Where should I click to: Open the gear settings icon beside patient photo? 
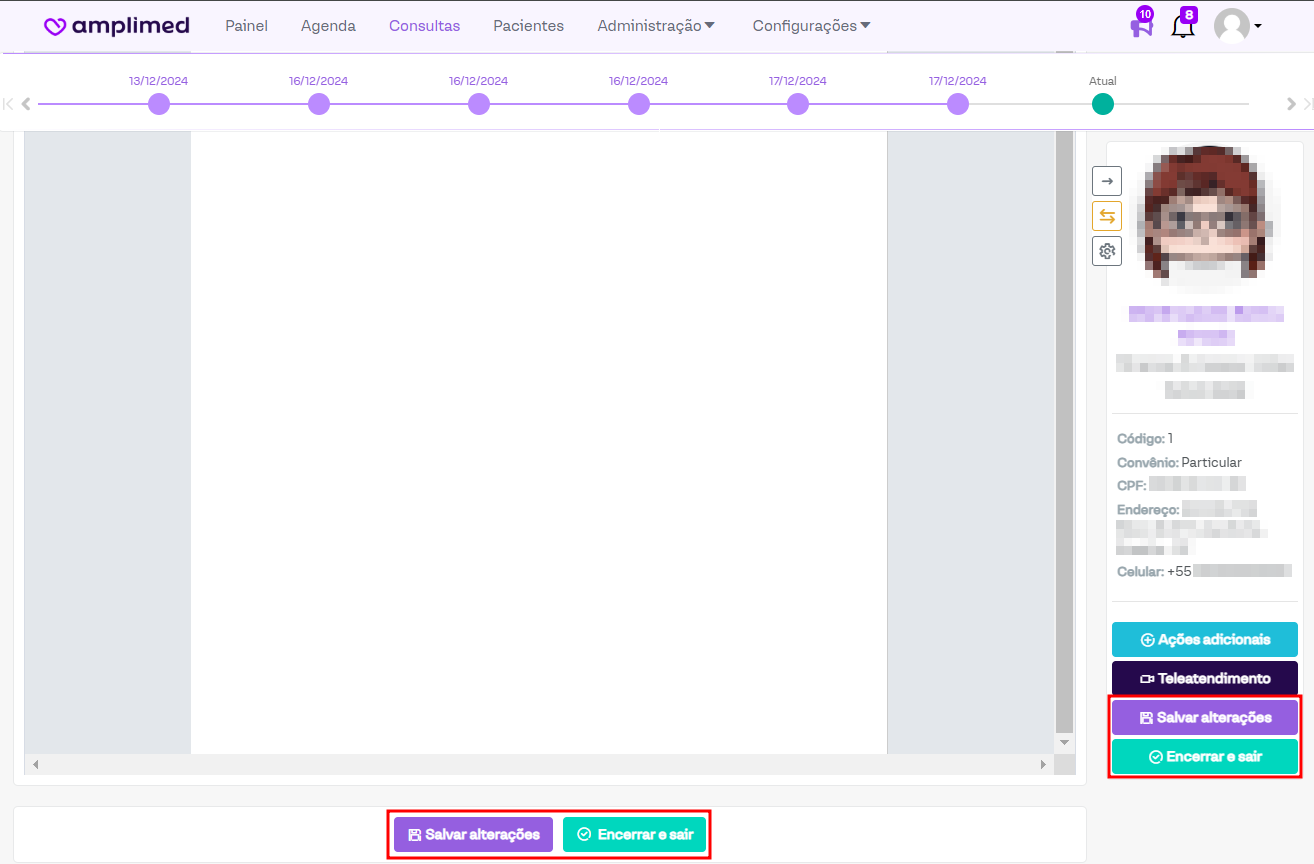tap(1107, 251)
